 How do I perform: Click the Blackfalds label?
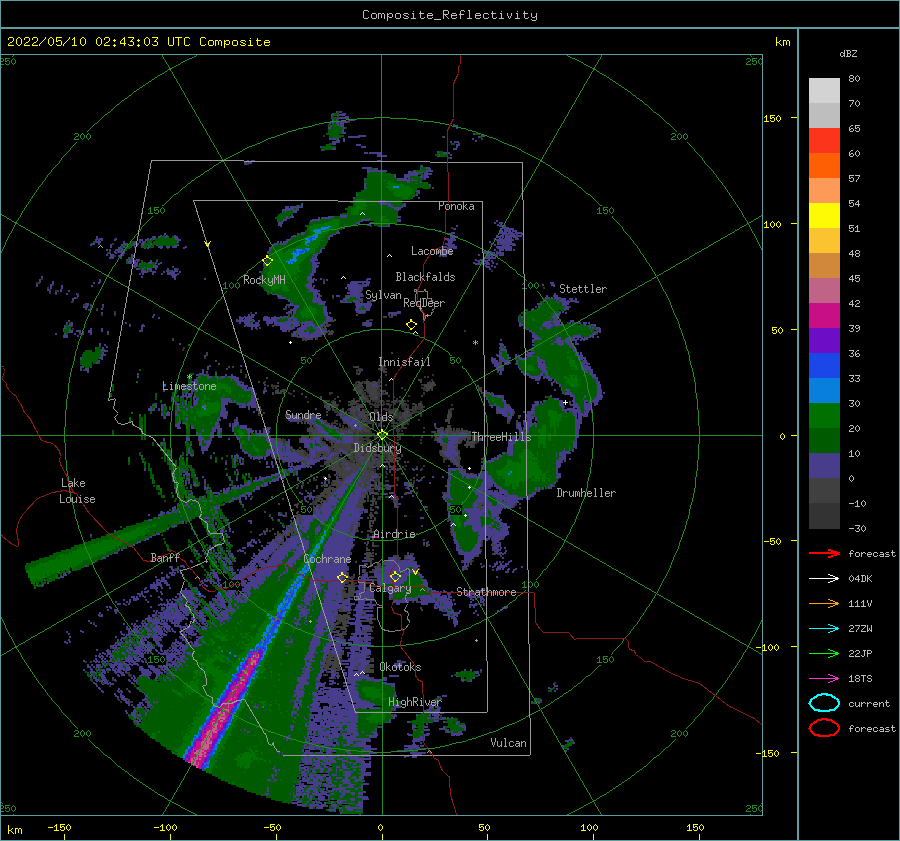[425, 277]
